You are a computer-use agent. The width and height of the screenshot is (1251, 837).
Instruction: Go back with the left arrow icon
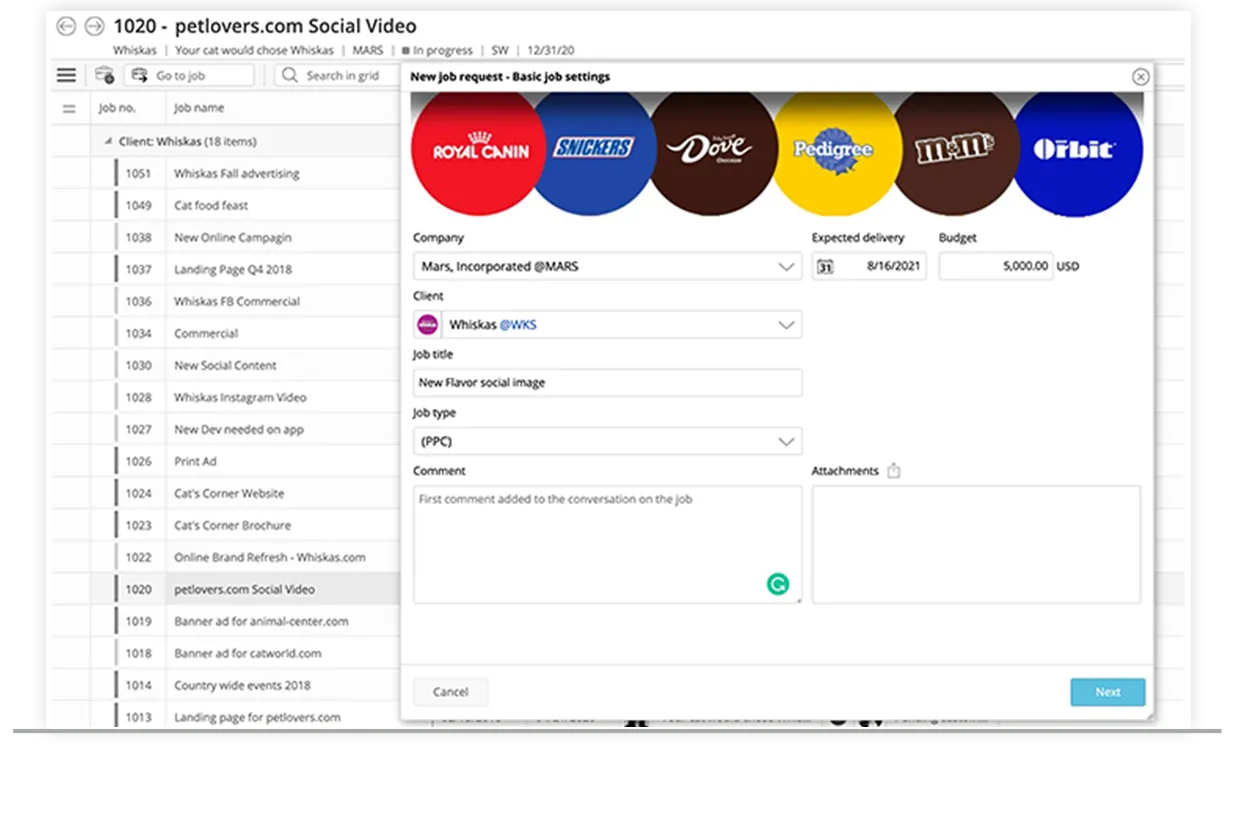coord(66,26)
